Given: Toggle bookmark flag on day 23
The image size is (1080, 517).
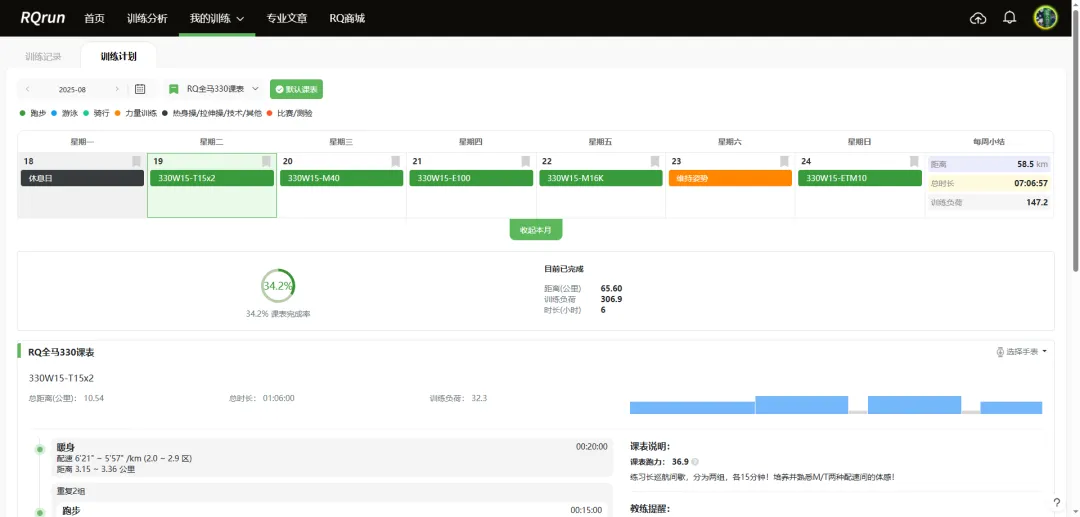Looking at the screenshot, I should click(784, 161).
